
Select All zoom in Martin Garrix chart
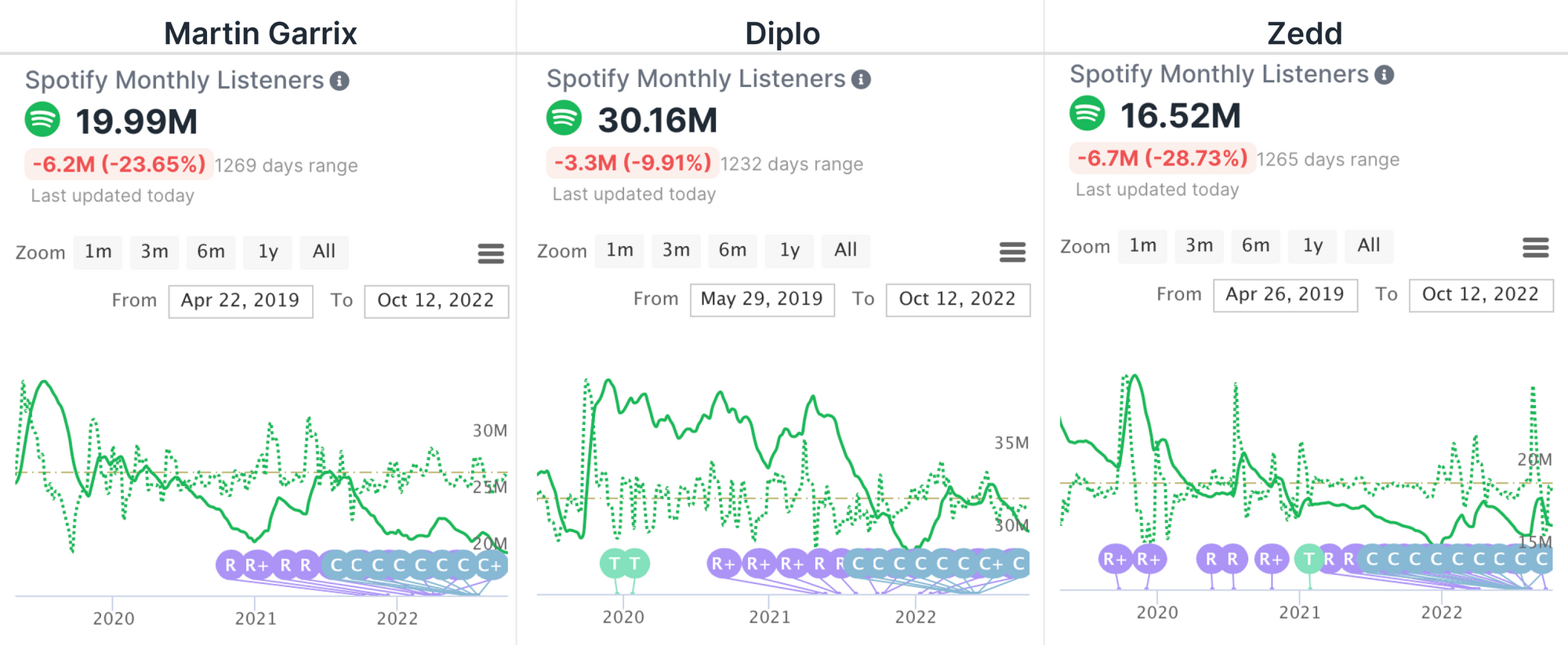[x=324, y=252]
